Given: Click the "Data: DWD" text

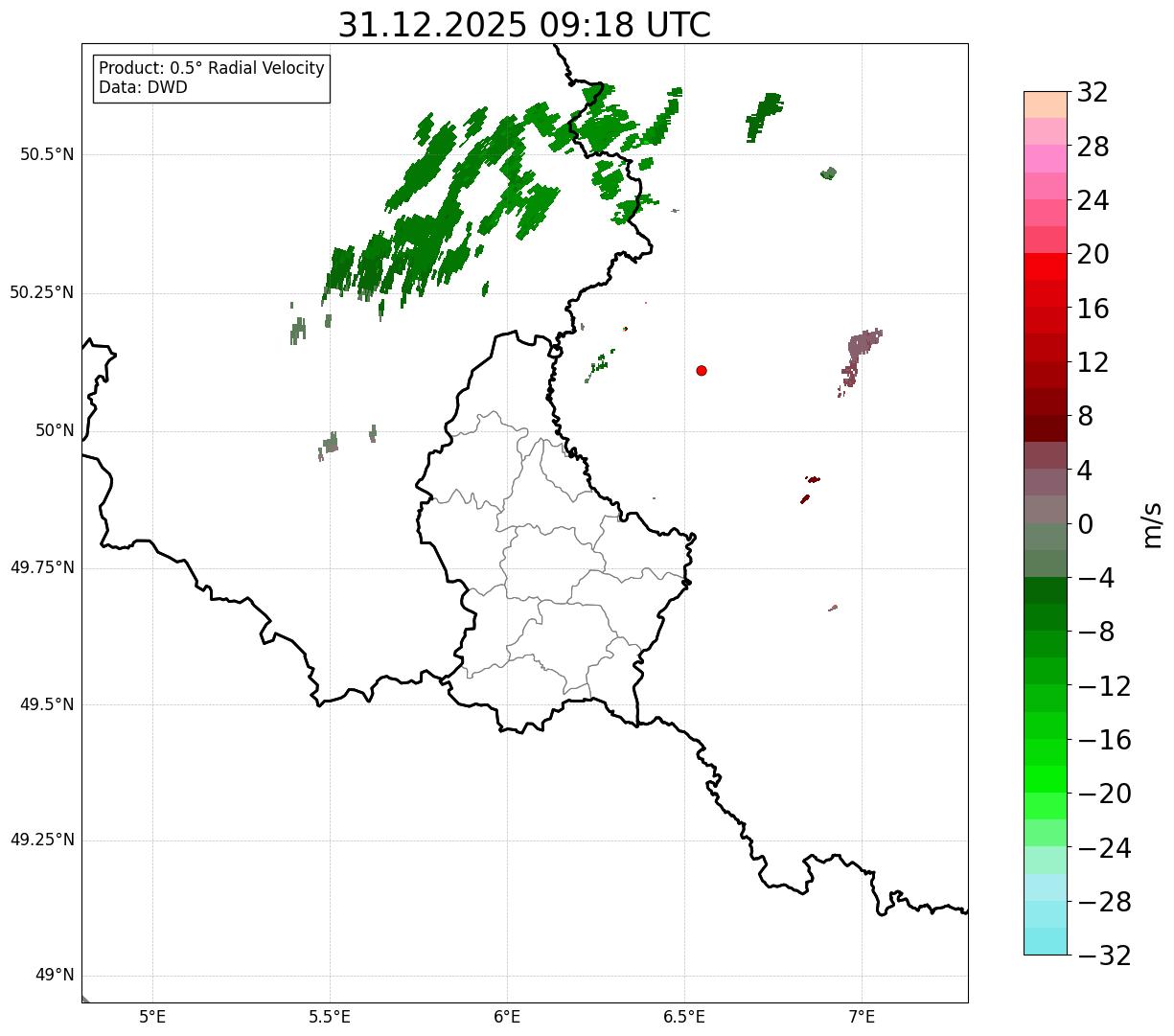Looking at the screenshot, I should (144, 87).
